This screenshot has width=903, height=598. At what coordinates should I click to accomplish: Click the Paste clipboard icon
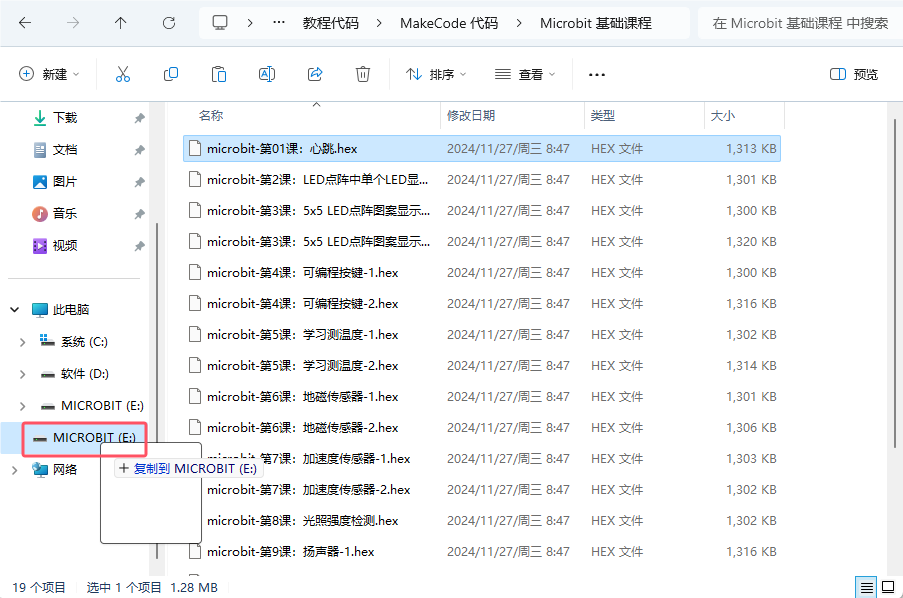point(219,74)
